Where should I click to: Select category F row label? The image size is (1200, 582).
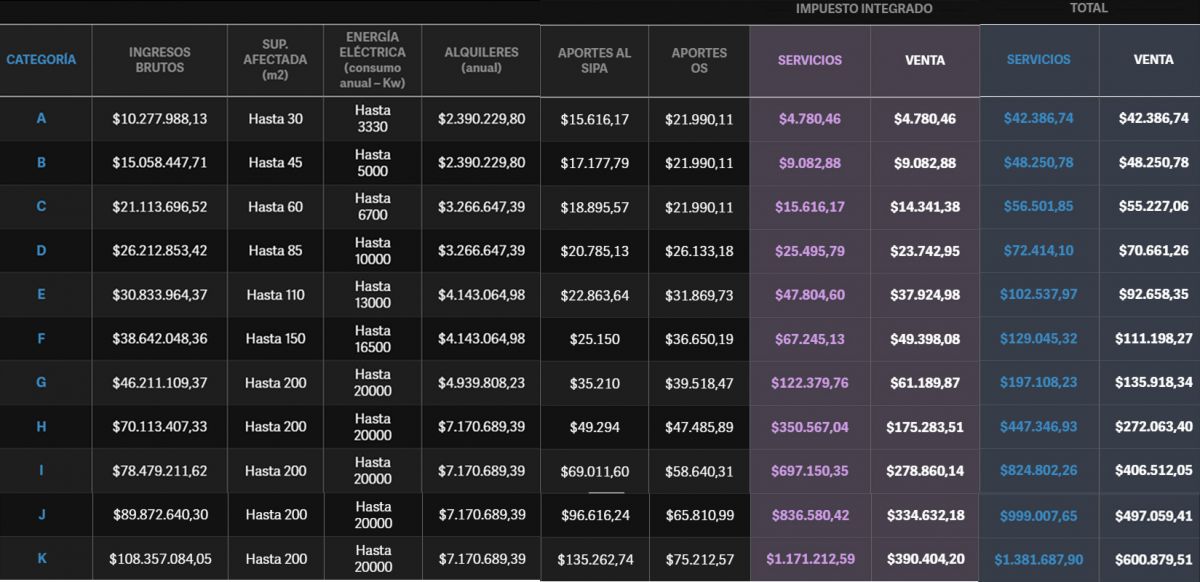click(41, 339)
